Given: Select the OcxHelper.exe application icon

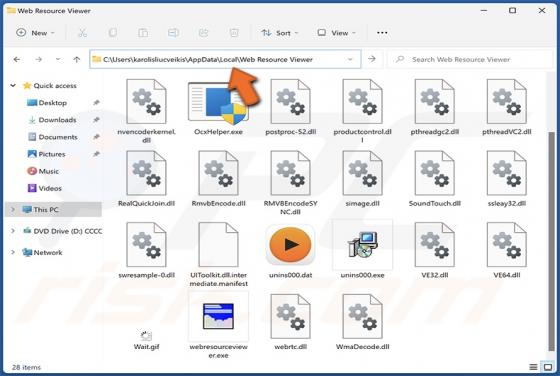Looking at the screenshot, I should point(218,103).
